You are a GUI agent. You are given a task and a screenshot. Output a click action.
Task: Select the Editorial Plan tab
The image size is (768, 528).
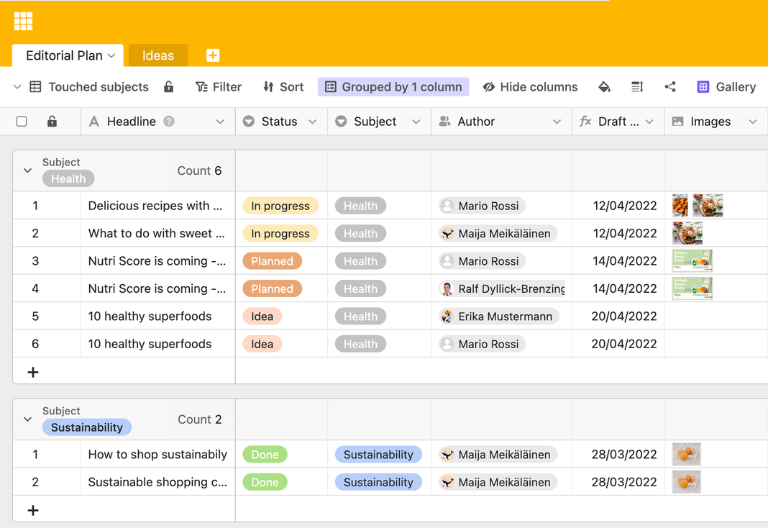tap(65, 56)
